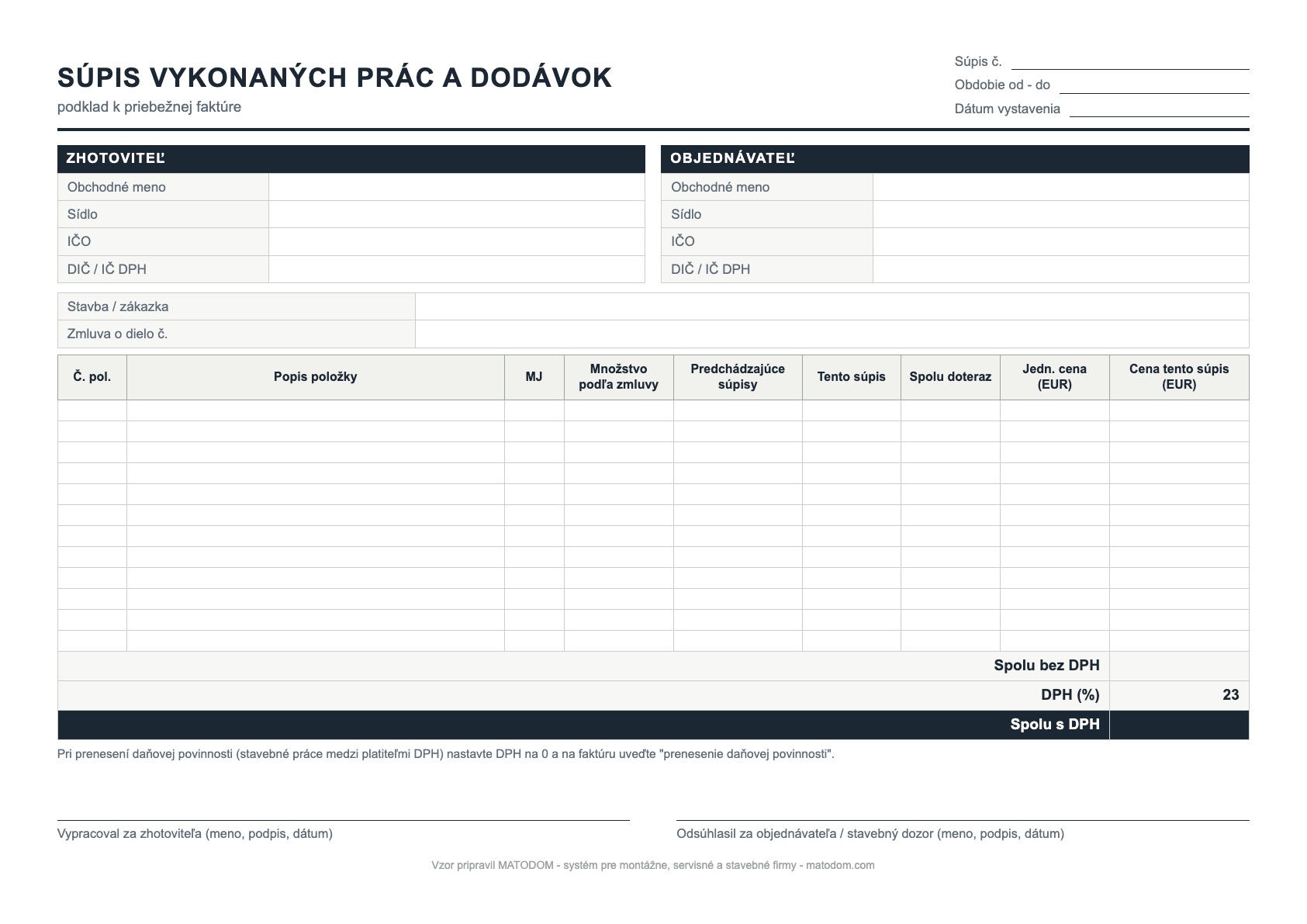This screenshot has height=924, width=1307.
Task: Select the Objednávateľ 'Obchodné meno' value cell
Action: point(1061,187)
